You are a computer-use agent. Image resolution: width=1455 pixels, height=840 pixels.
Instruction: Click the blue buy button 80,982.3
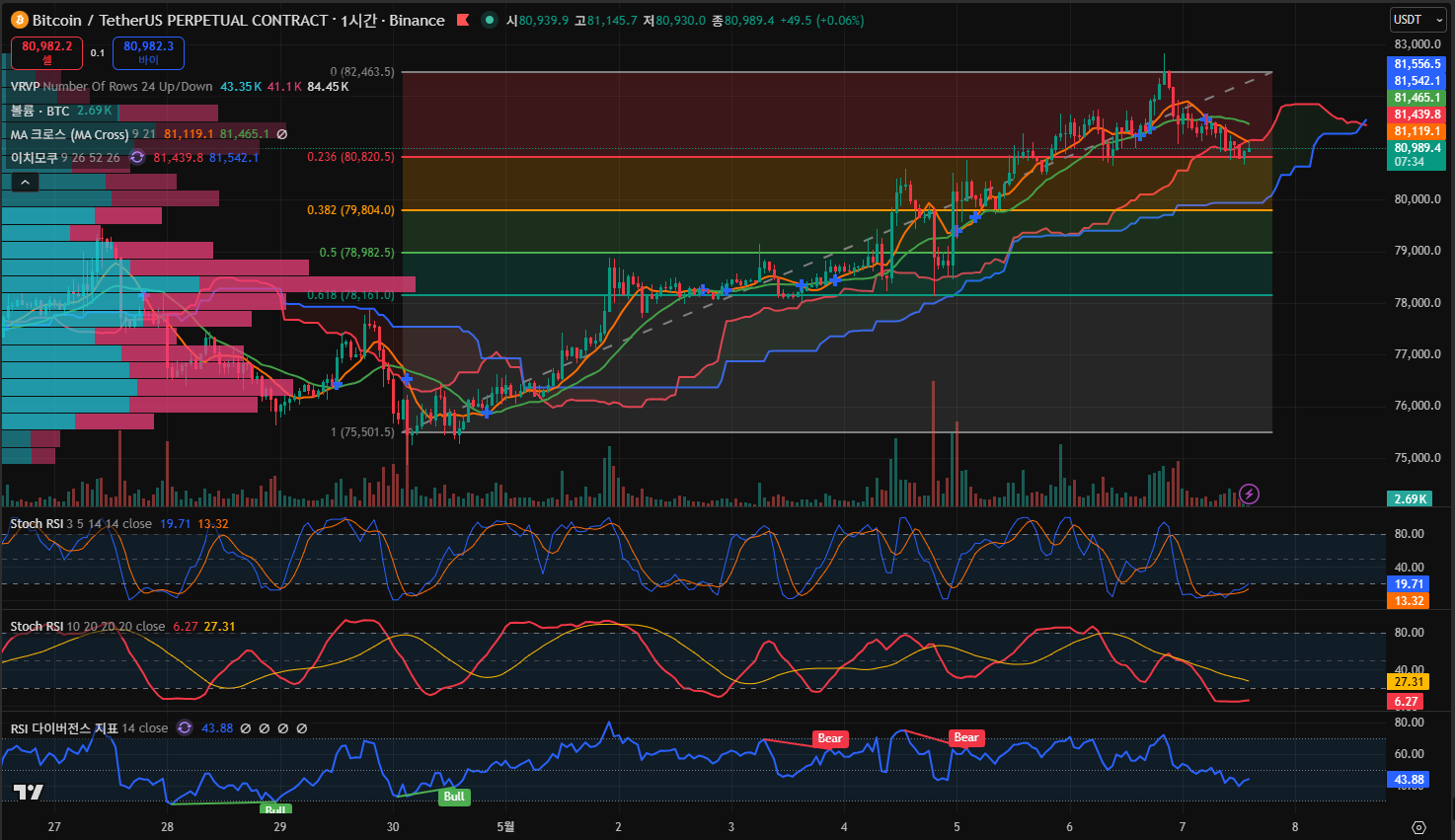click(148, 52)
